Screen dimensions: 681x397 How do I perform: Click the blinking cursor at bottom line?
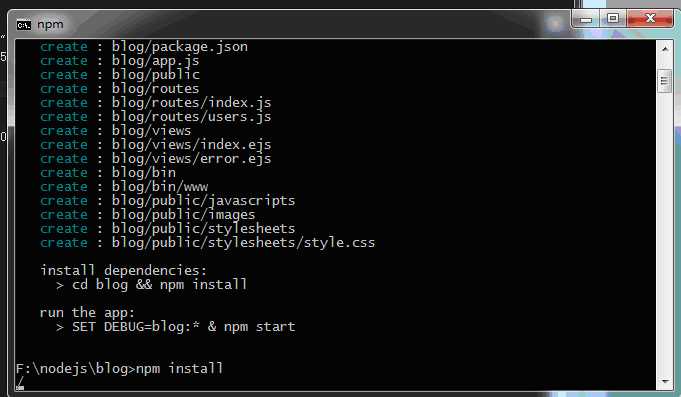[20, 385]
